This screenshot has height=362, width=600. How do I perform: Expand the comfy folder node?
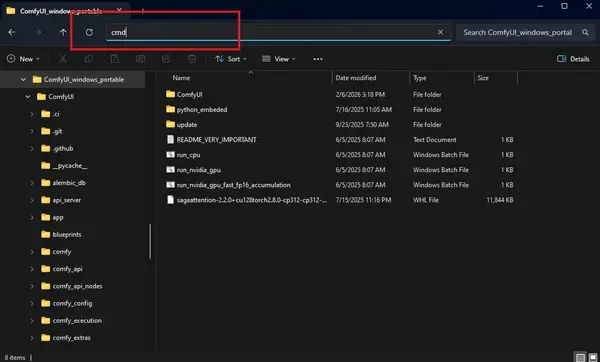(32, 252)
